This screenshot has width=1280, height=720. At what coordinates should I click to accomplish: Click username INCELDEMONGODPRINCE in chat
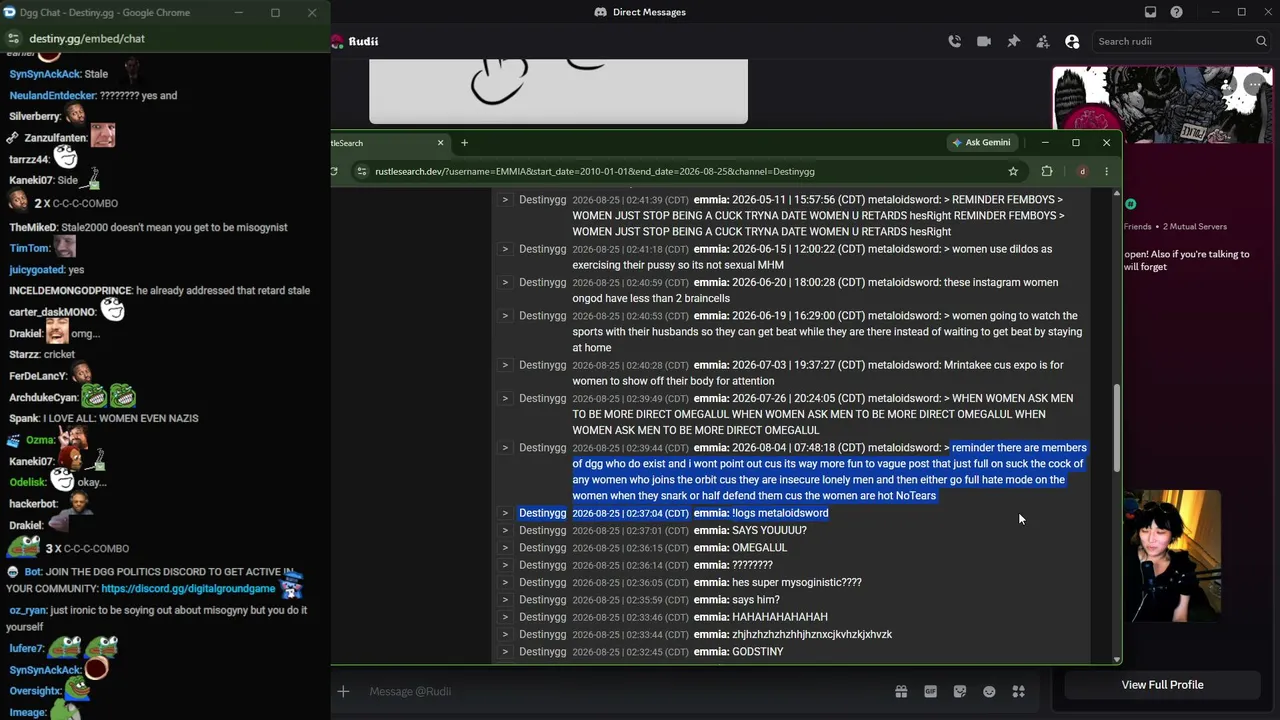tap(70, 290)
